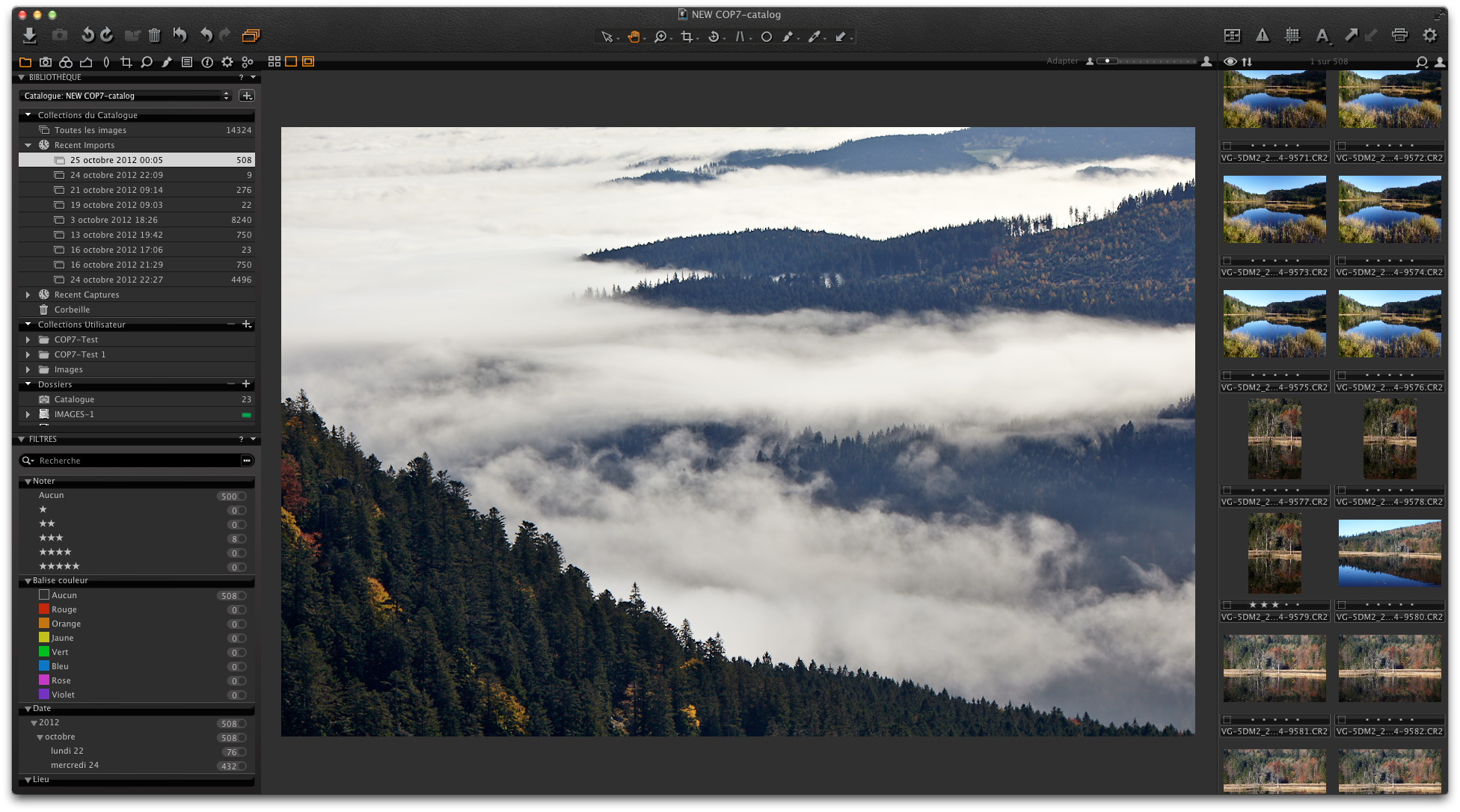Toggle color tag box of 9576.CR2 thumbnail

tap(1342, 376)
